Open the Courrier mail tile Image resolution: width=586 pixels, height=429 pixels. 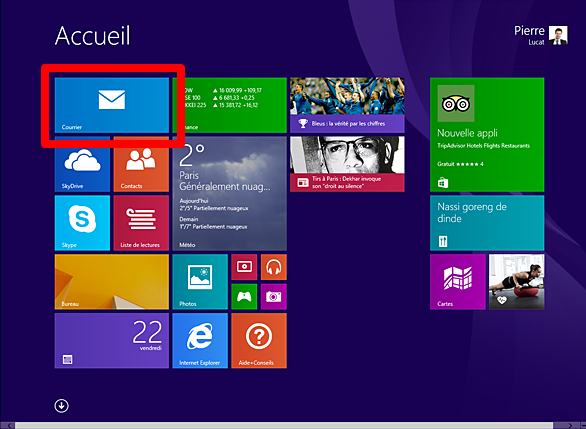(112, 105)
